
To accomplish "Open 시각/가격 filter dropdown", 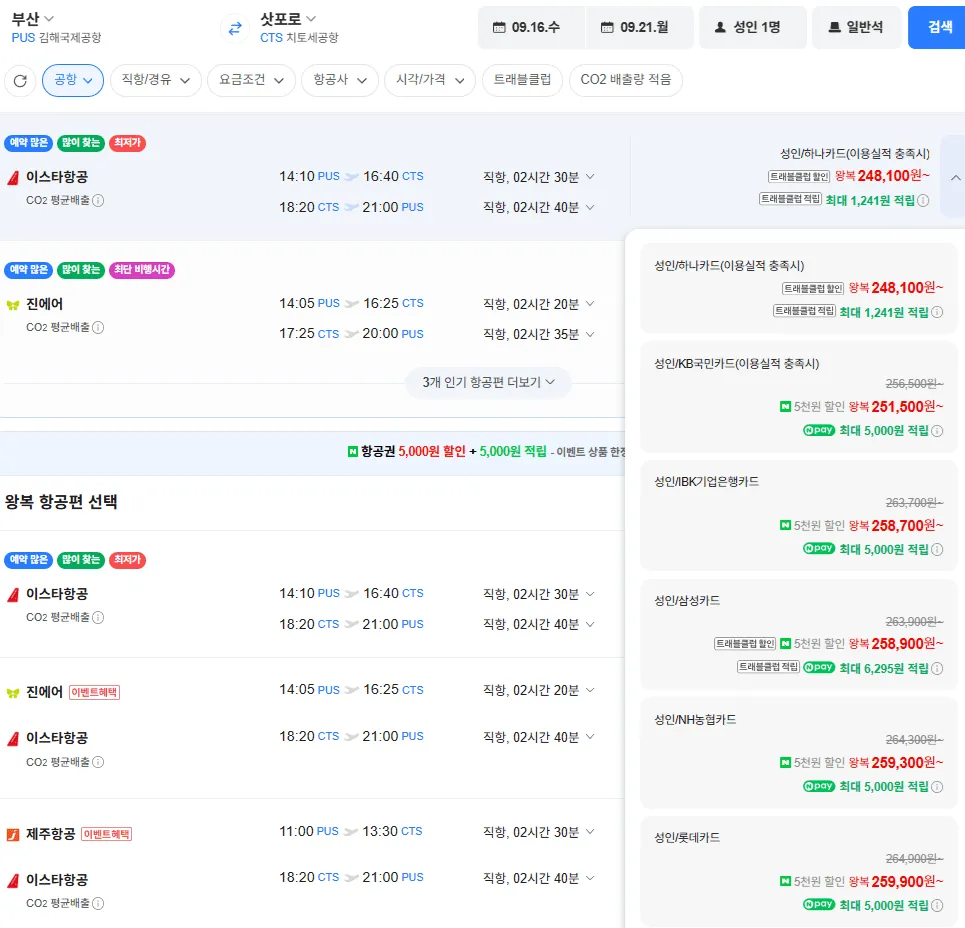I will click(x=430, y=80).
